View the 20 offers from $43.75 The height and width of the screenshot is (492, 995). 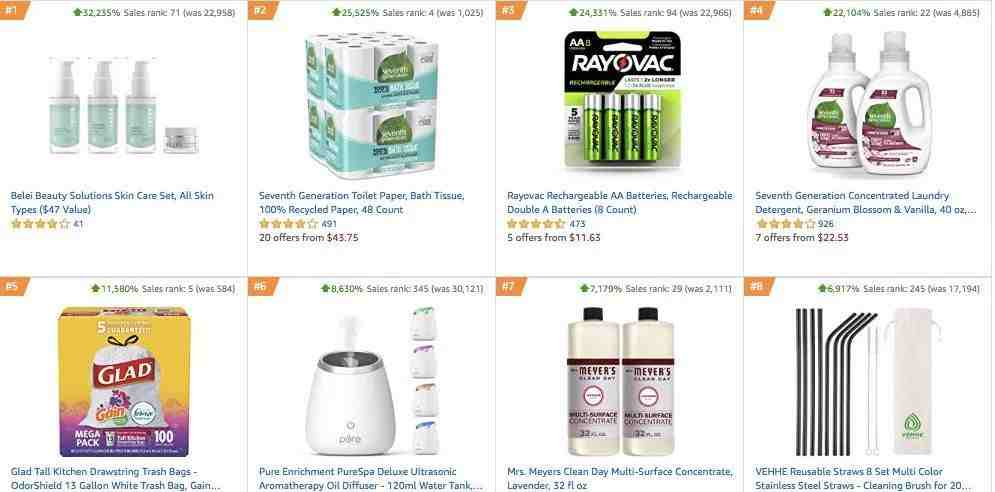[x=308, y=237]
